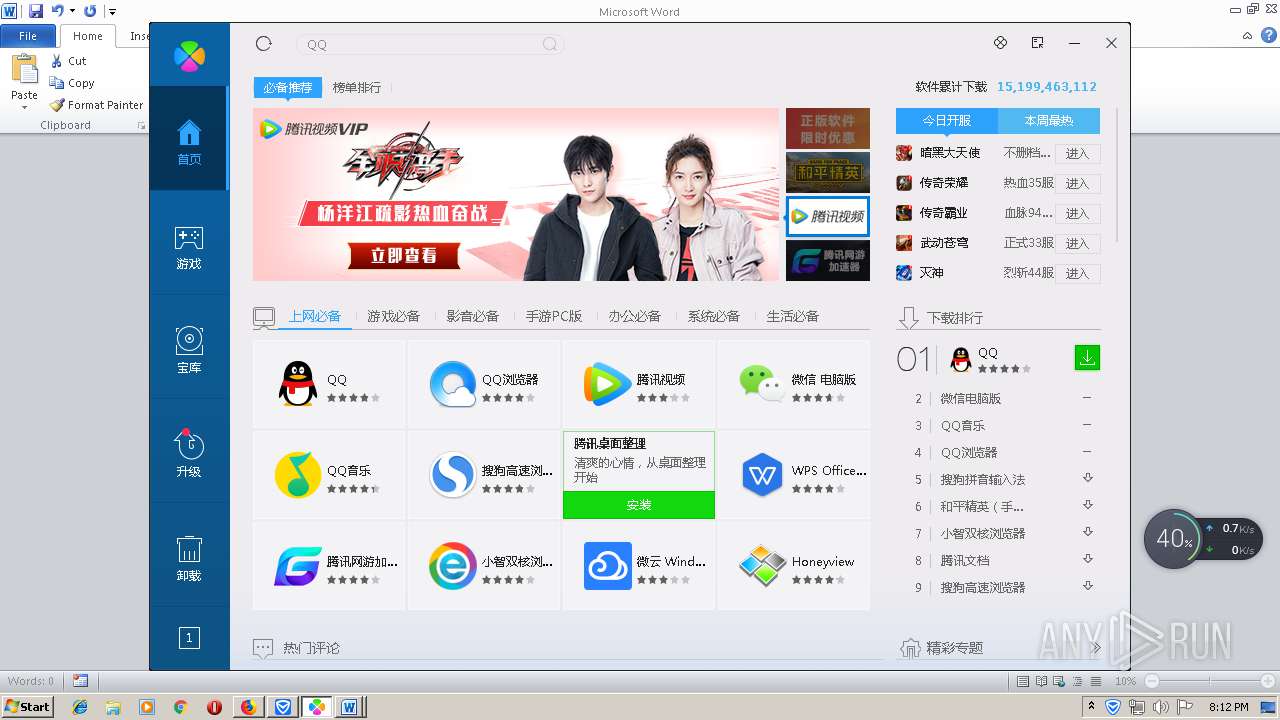Viewport: 1280px width, 720px height.
Task: Open the 系统必备 category tab
Action: [713, 316]
